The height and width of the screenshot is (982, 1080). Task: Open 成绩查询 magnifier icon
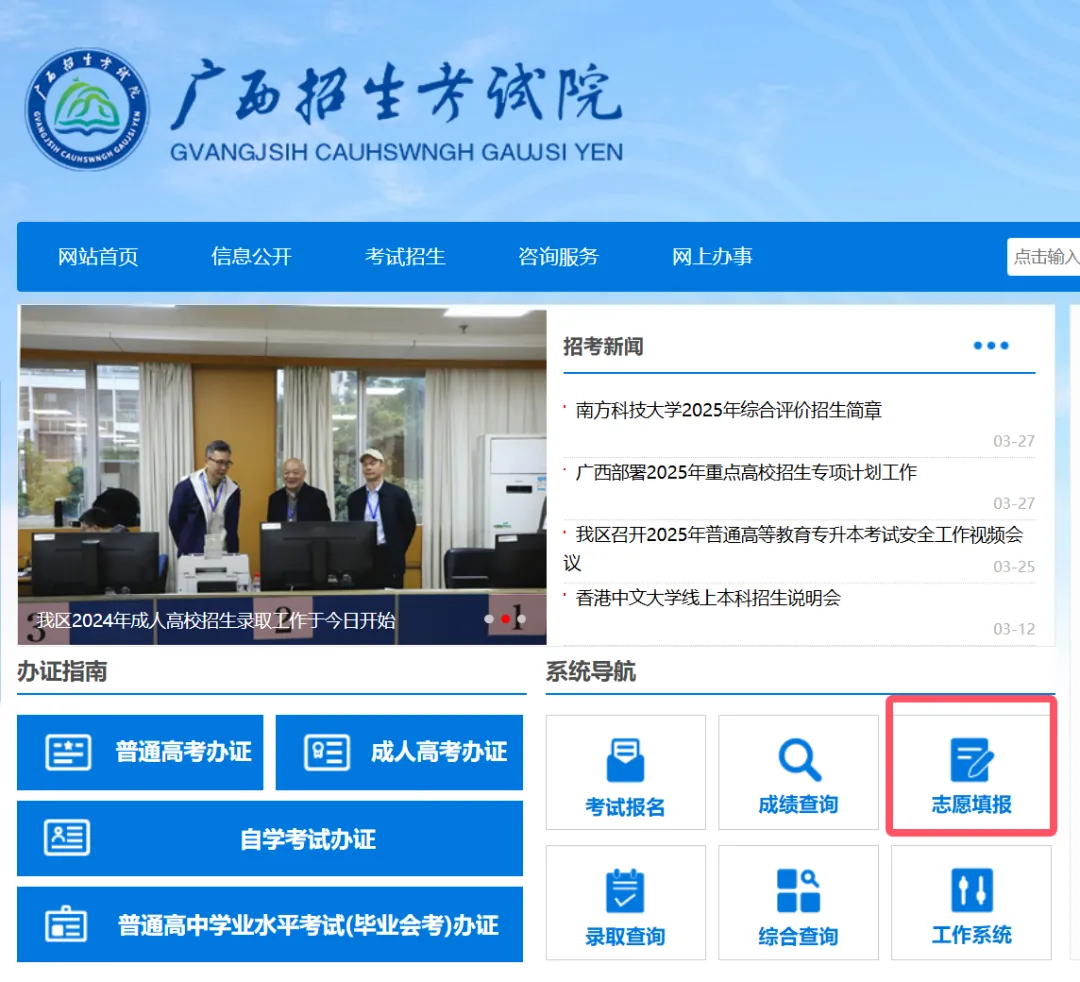(x=798, y=759)
